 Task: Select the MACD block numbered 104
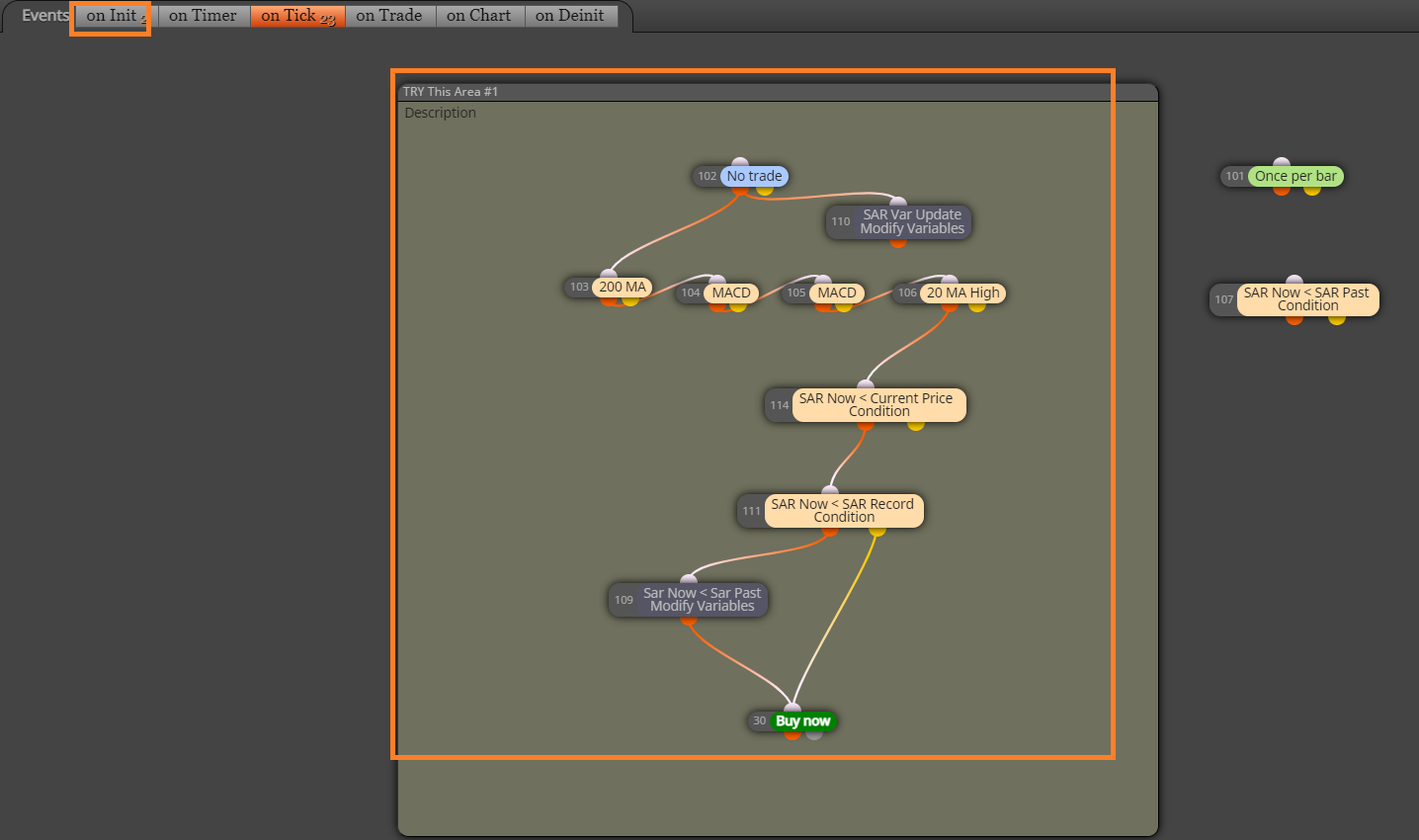click(731, 293)
